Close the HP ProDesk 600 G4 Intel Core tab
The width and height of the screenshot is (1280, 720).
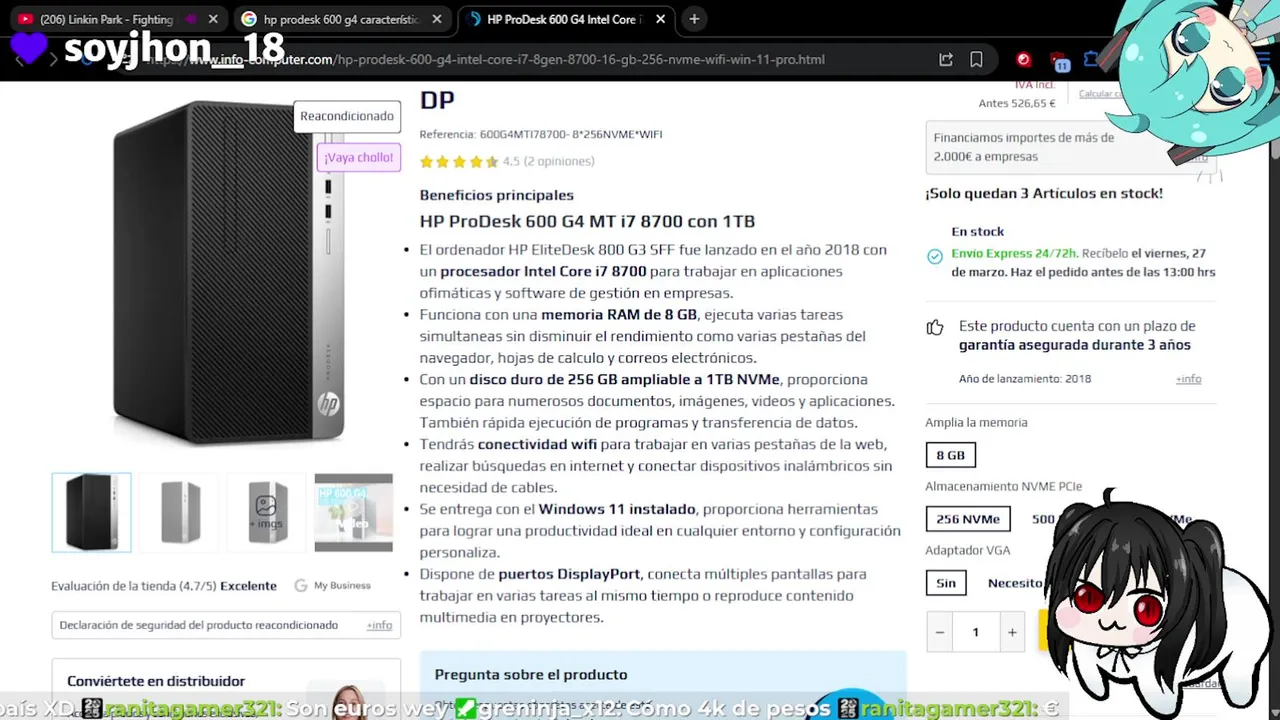(660, 19)
